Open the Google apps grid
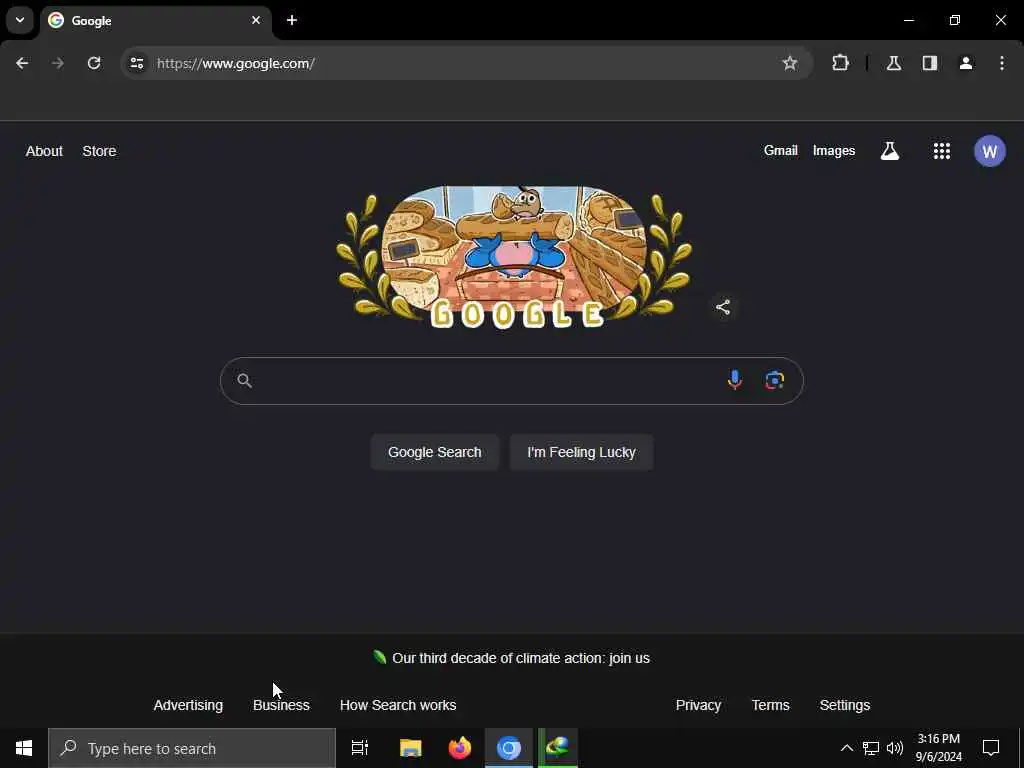1024x768 pixels. pyautogui.click(x=942, y=151)
